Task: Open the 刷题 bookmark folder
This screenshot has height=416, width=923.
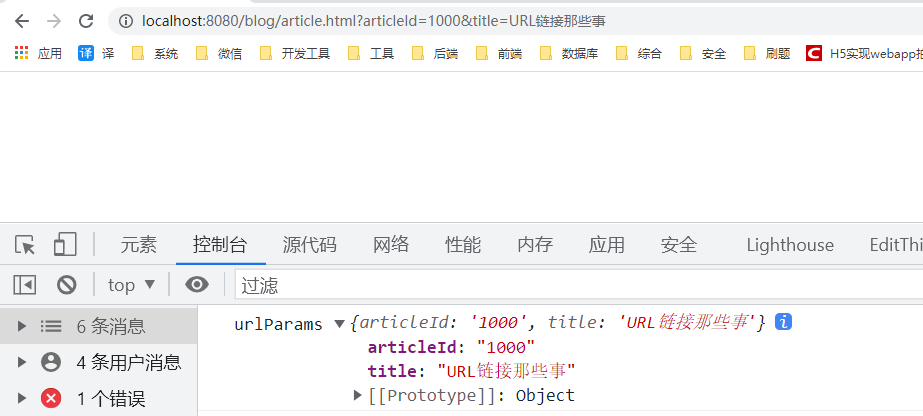Action: click(x=767, y=54)
